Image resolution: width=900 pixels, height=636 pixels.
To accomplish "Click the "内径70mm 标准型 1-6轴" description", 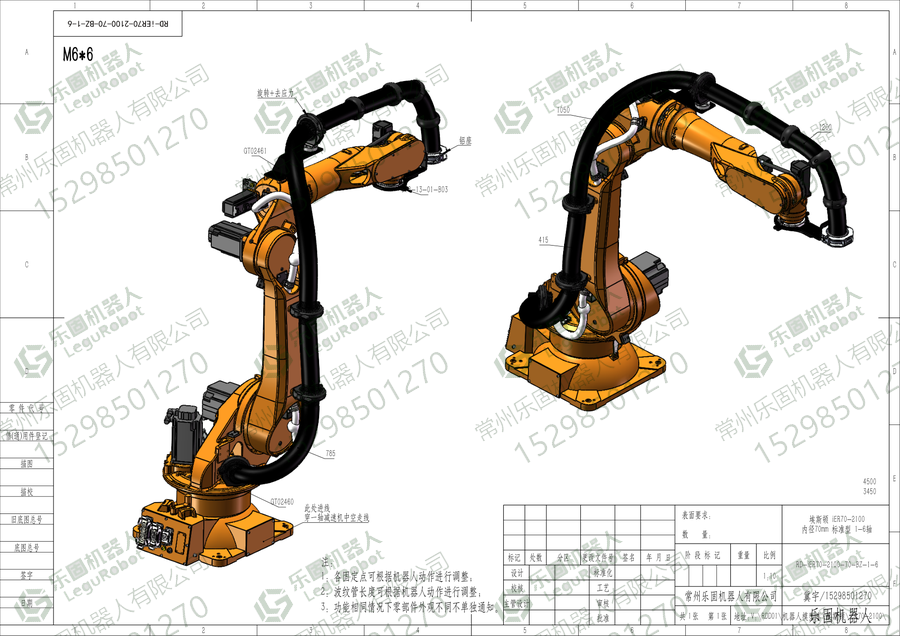I will (837, 529).
